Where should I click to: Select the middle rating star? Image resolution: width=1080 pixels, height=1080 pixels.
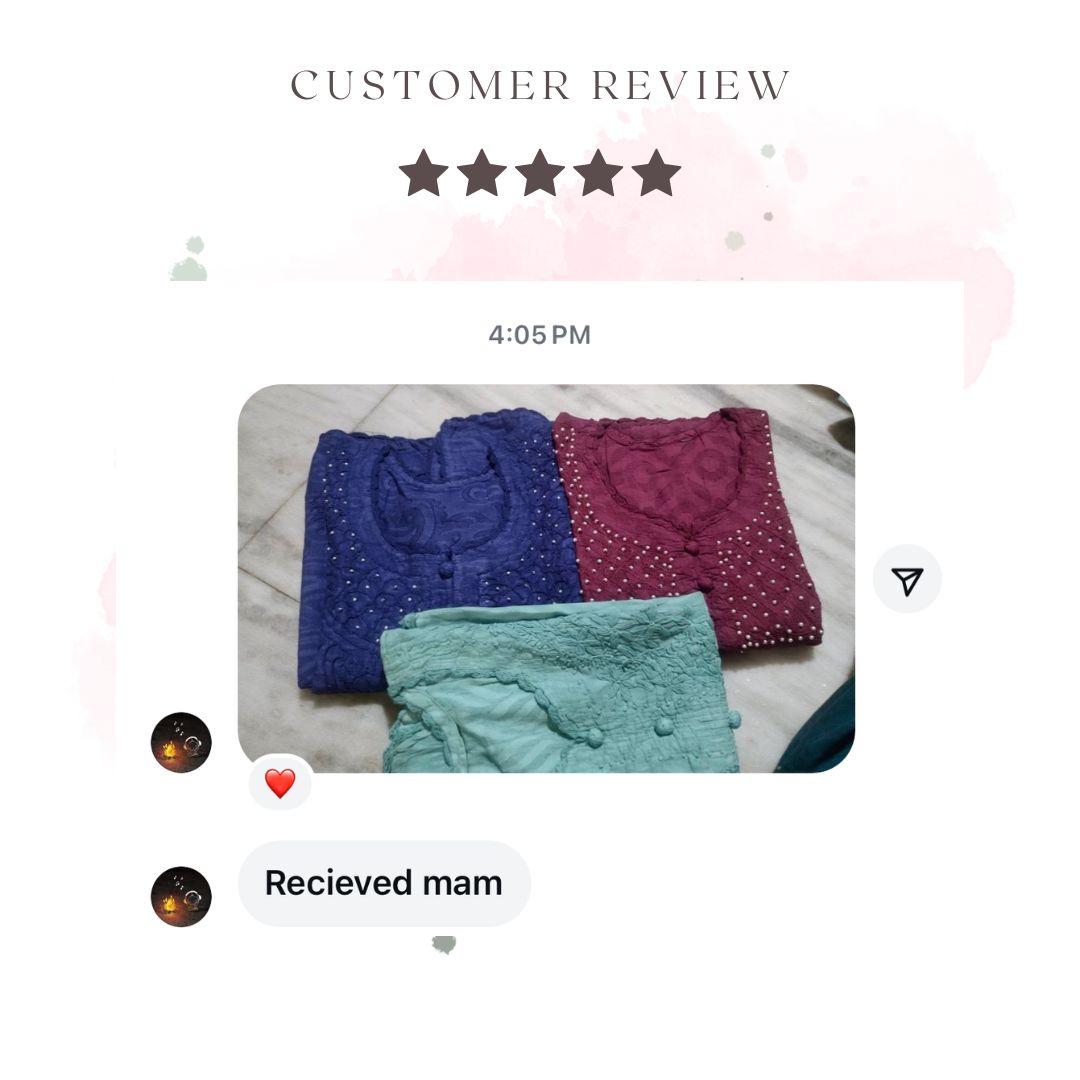(540, 173)
